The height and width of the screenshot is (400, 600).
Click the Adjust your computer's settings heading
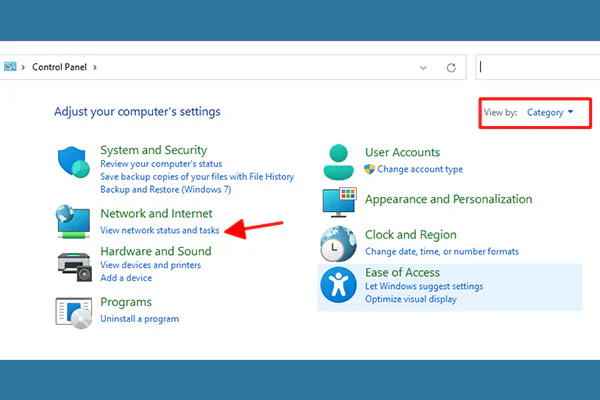tap(137, 112)
